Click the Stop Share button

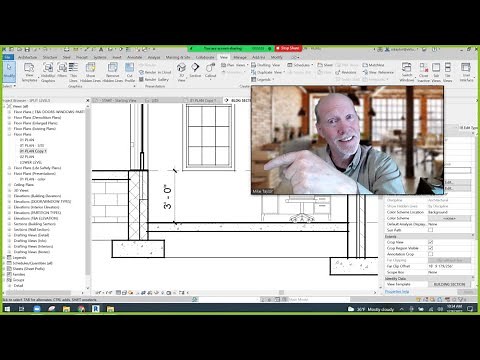tap(288, 48)
